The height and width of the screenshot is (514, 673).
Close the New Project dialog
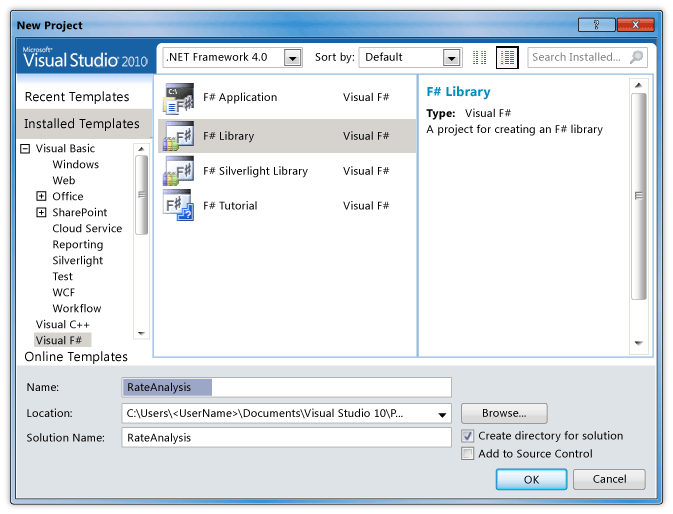pos(636,25)
